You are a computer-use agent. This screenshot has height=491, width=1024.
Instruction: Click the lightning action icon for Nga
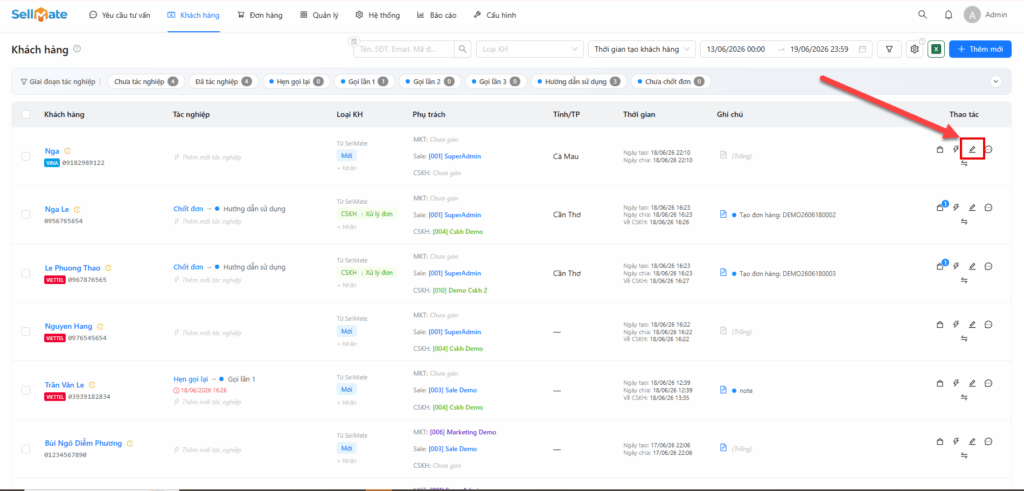[956, 150]
